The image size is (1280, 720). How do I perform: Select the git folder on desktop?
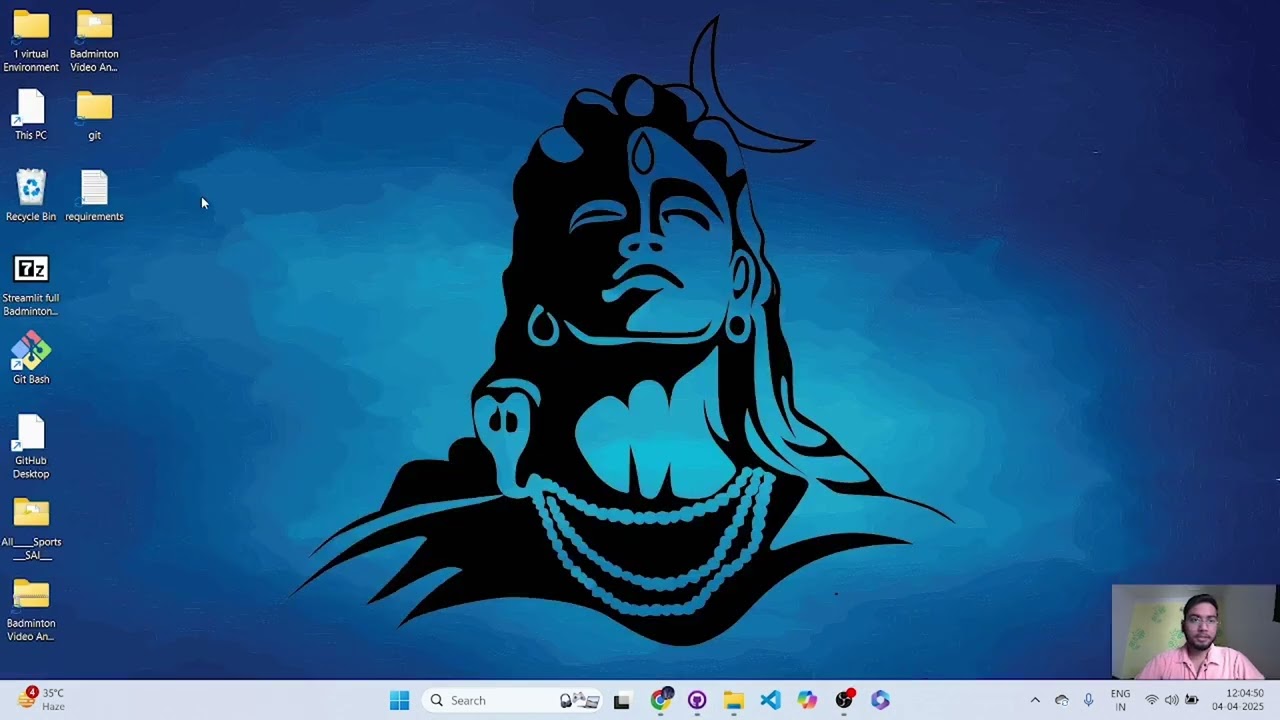coord(94,116)
